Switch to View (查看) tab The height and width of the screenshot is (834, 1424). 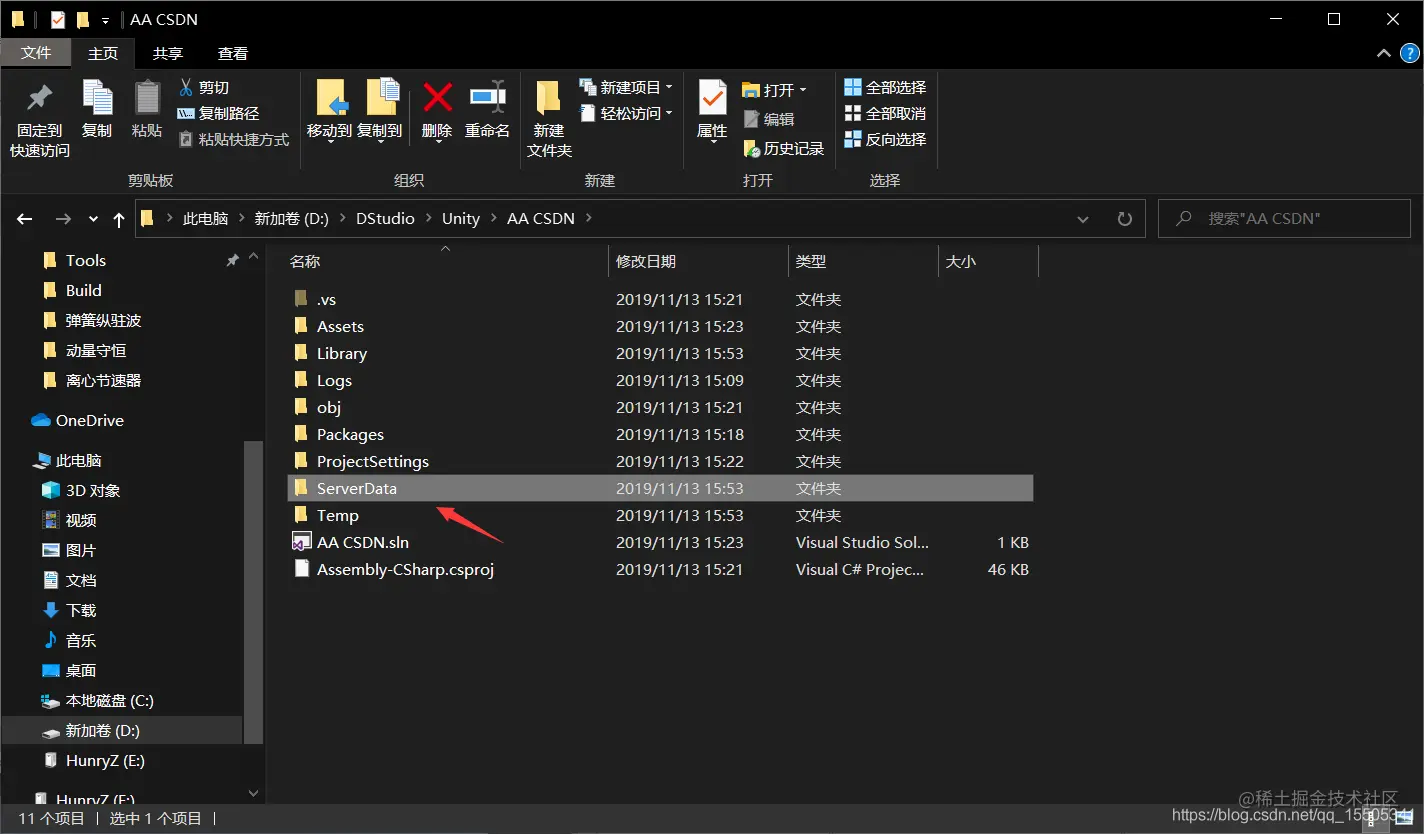[x=233, y=53]
